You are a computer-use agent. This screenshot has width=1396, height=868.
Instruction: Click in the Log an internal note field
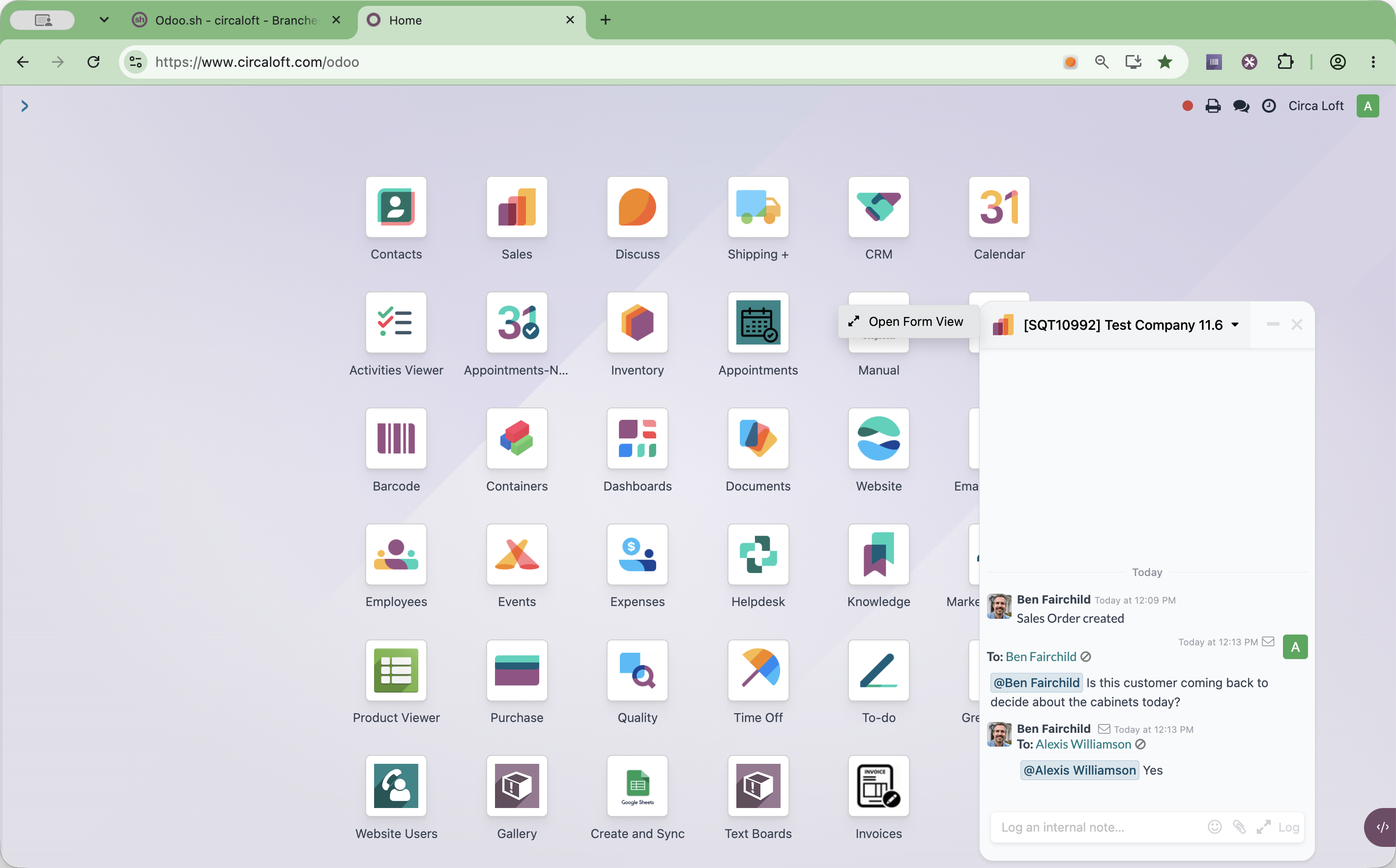coord(1098,827)
